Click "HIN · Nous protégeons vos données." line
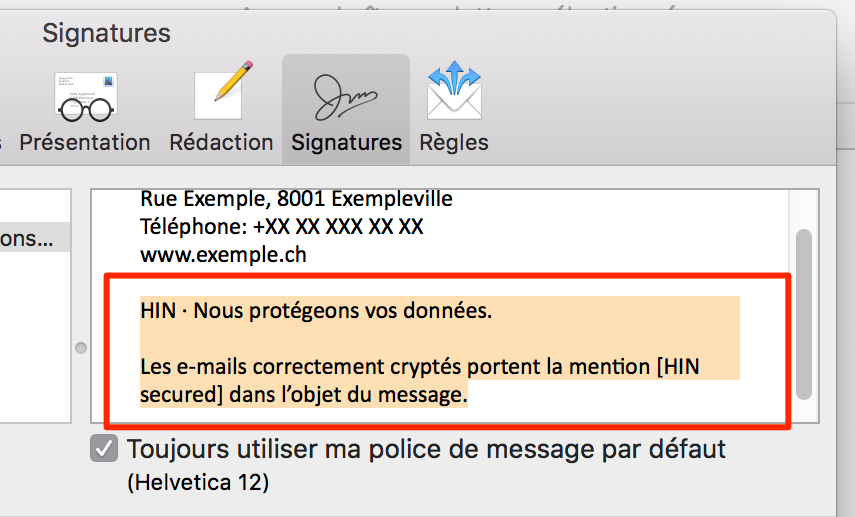 point(316,311)
